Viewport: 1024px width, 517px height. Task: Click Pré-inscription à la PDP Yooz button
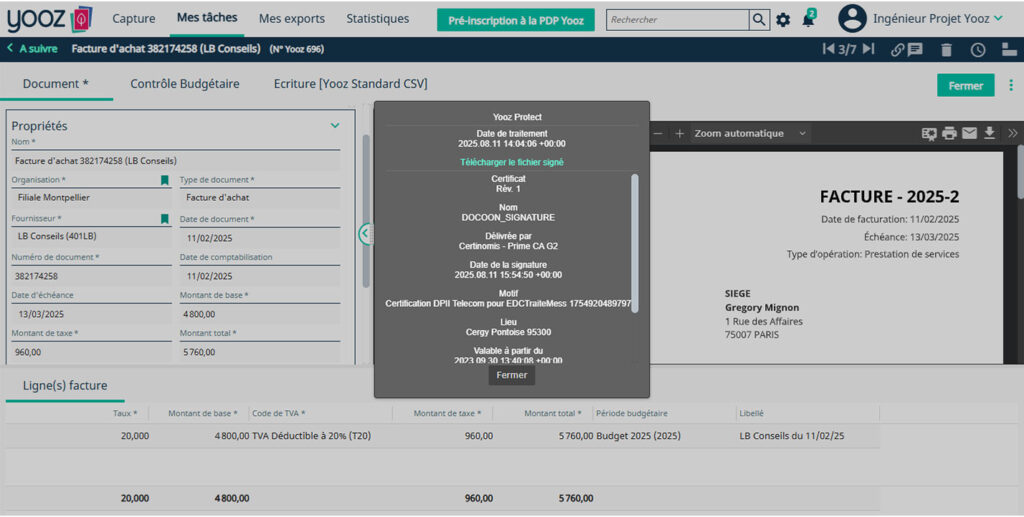(x=516, y=20)
